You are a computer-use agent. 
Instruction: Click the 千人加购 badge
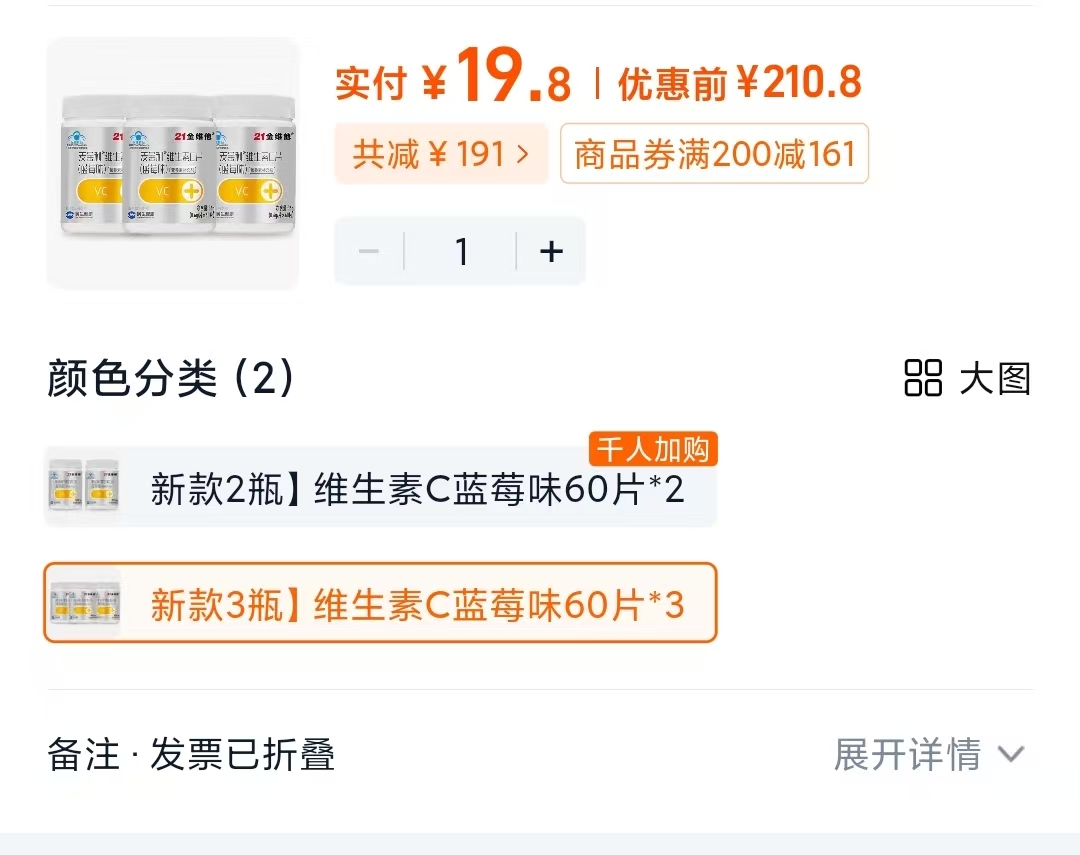654,449
